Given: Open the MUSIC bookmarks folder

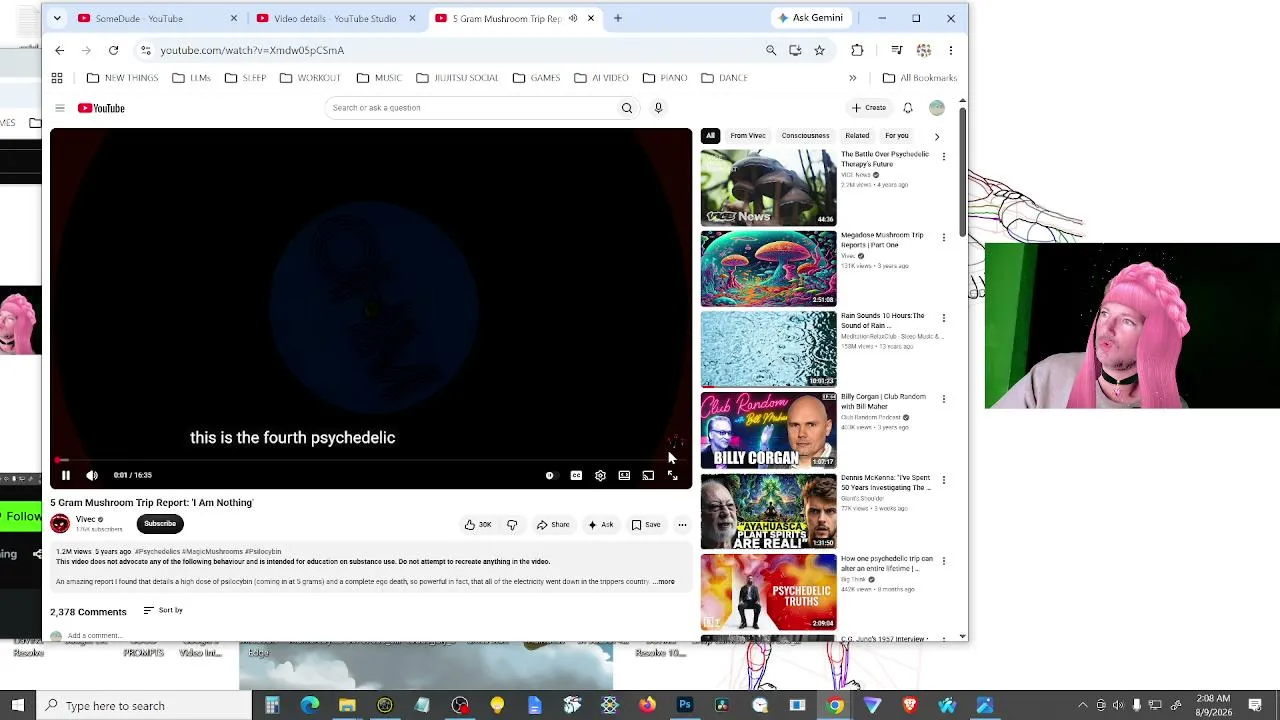Looking at the screenshot, I should tap(379, 78).
